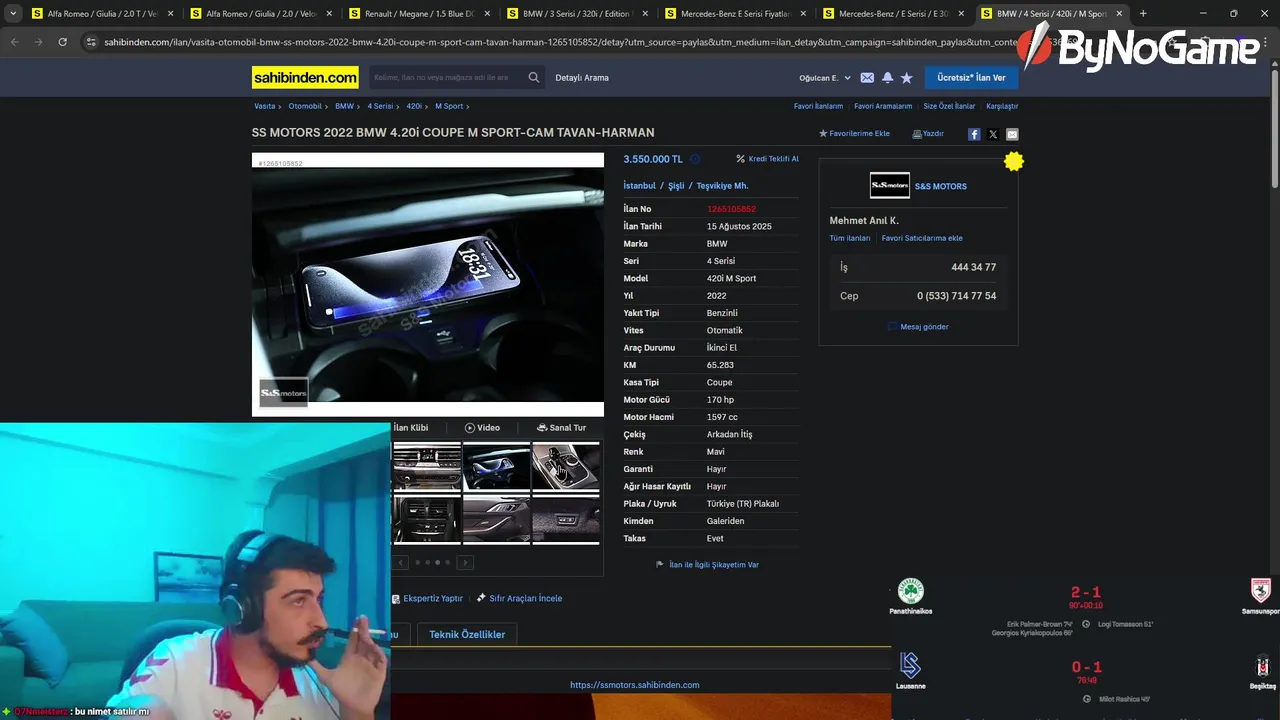Click the Otomobil breadcrumb
Screen dimensions: 1280x720
pos(305,106)
